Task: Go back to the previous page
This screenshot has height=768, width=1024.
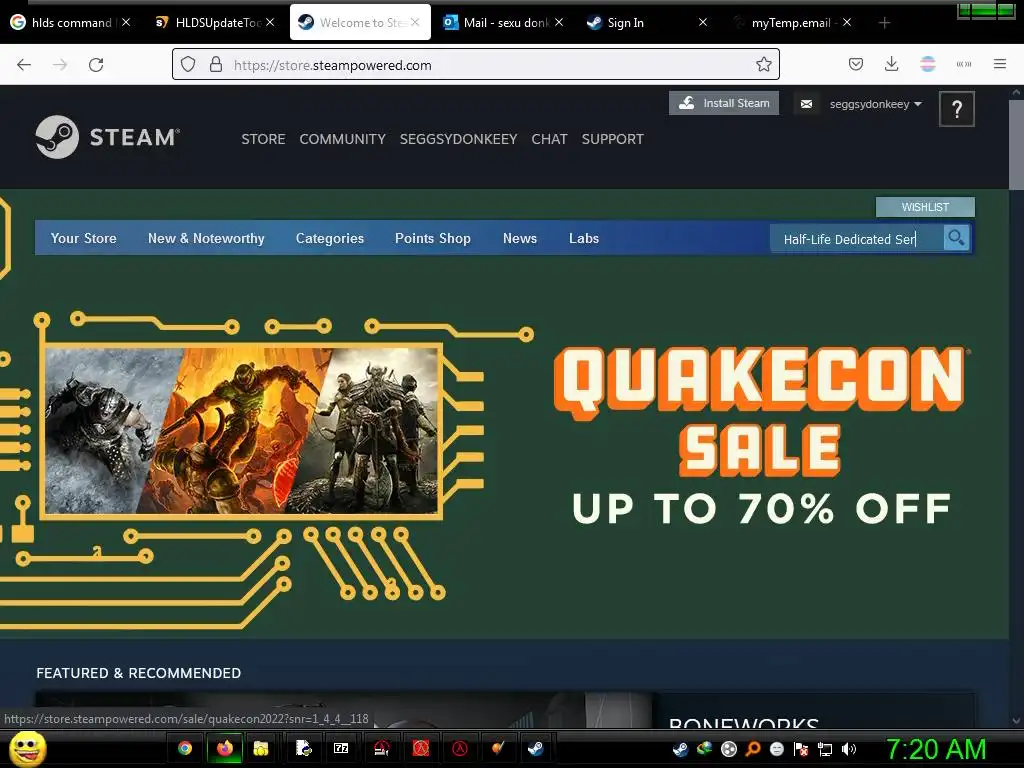Action: [x=24, y=65]
